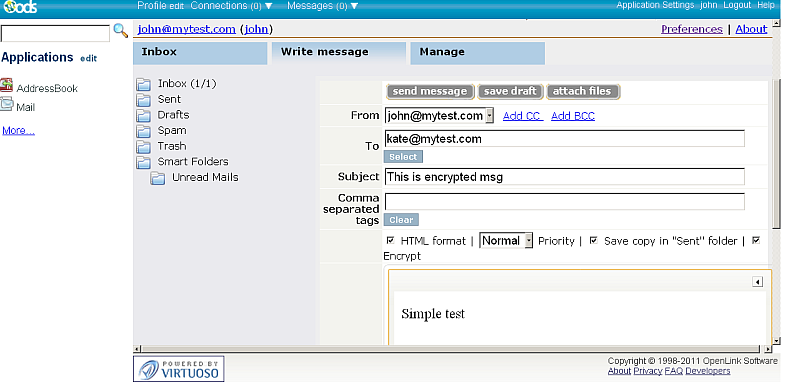Click the Clear tags button
This screenshot has height=392, width=793.
click(x=401, y=220)
